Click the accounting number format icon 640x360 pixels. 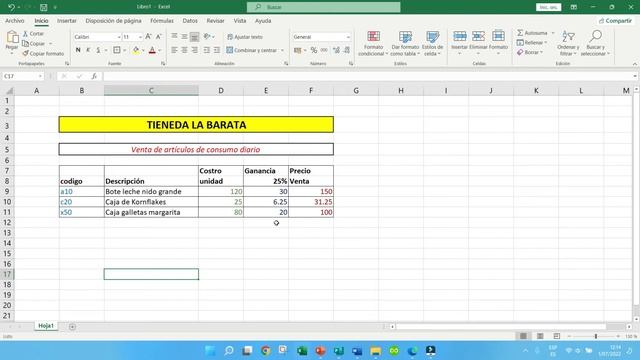click(298, 50)
